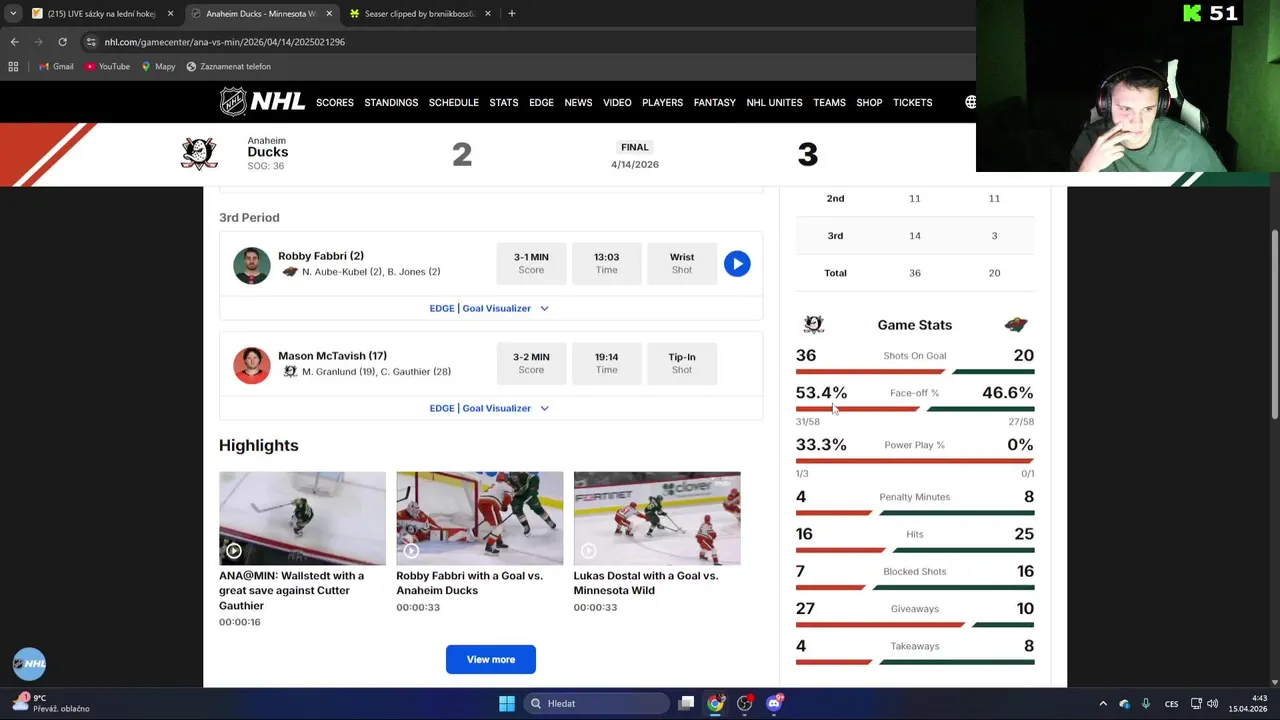Viewport: 1280px width, 720px height.
Task: Click the CES language indicator
Action: click(1171, 703)
